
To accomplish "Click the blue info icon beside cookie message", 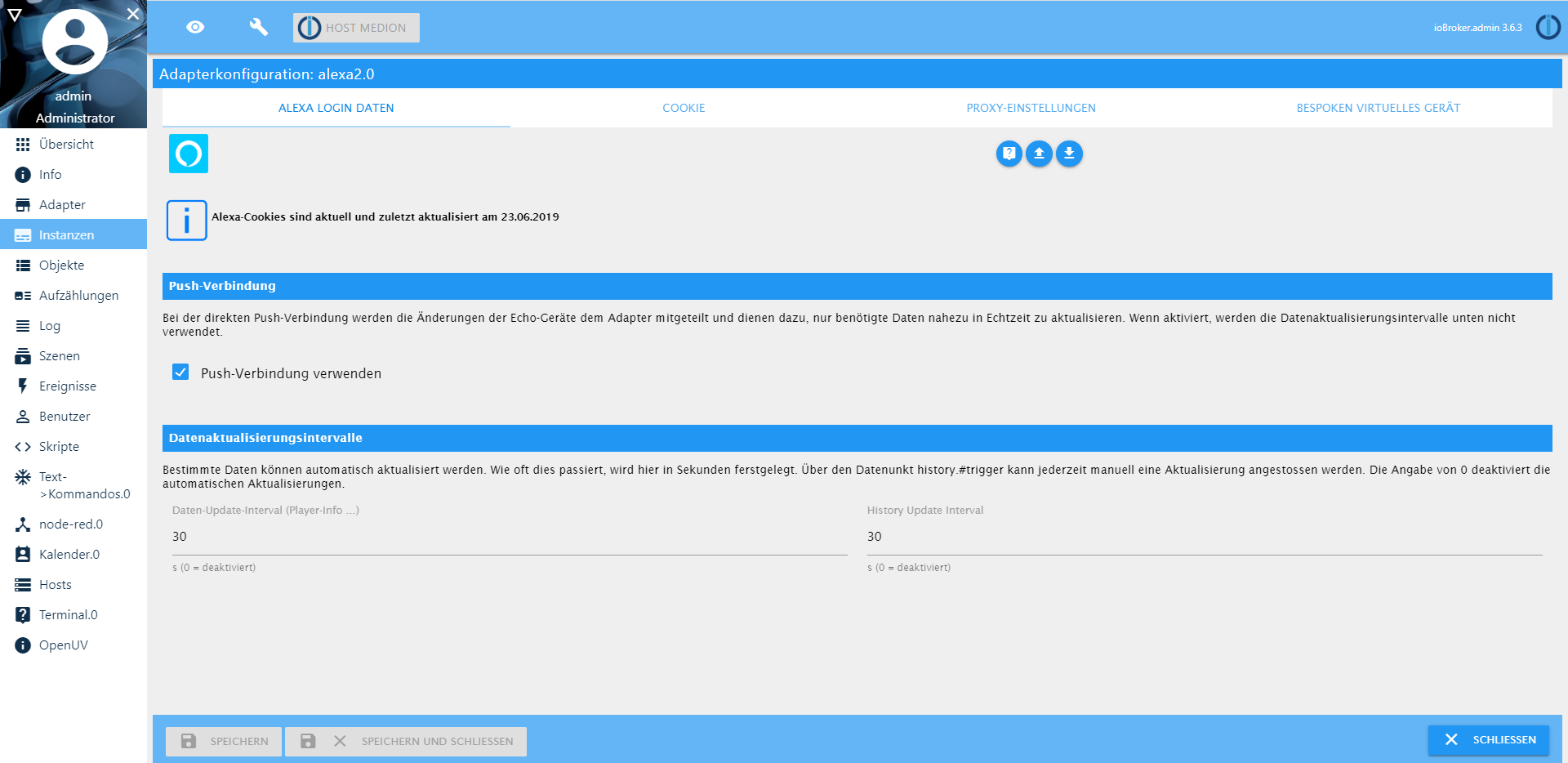I will click(x=187, y=221).
